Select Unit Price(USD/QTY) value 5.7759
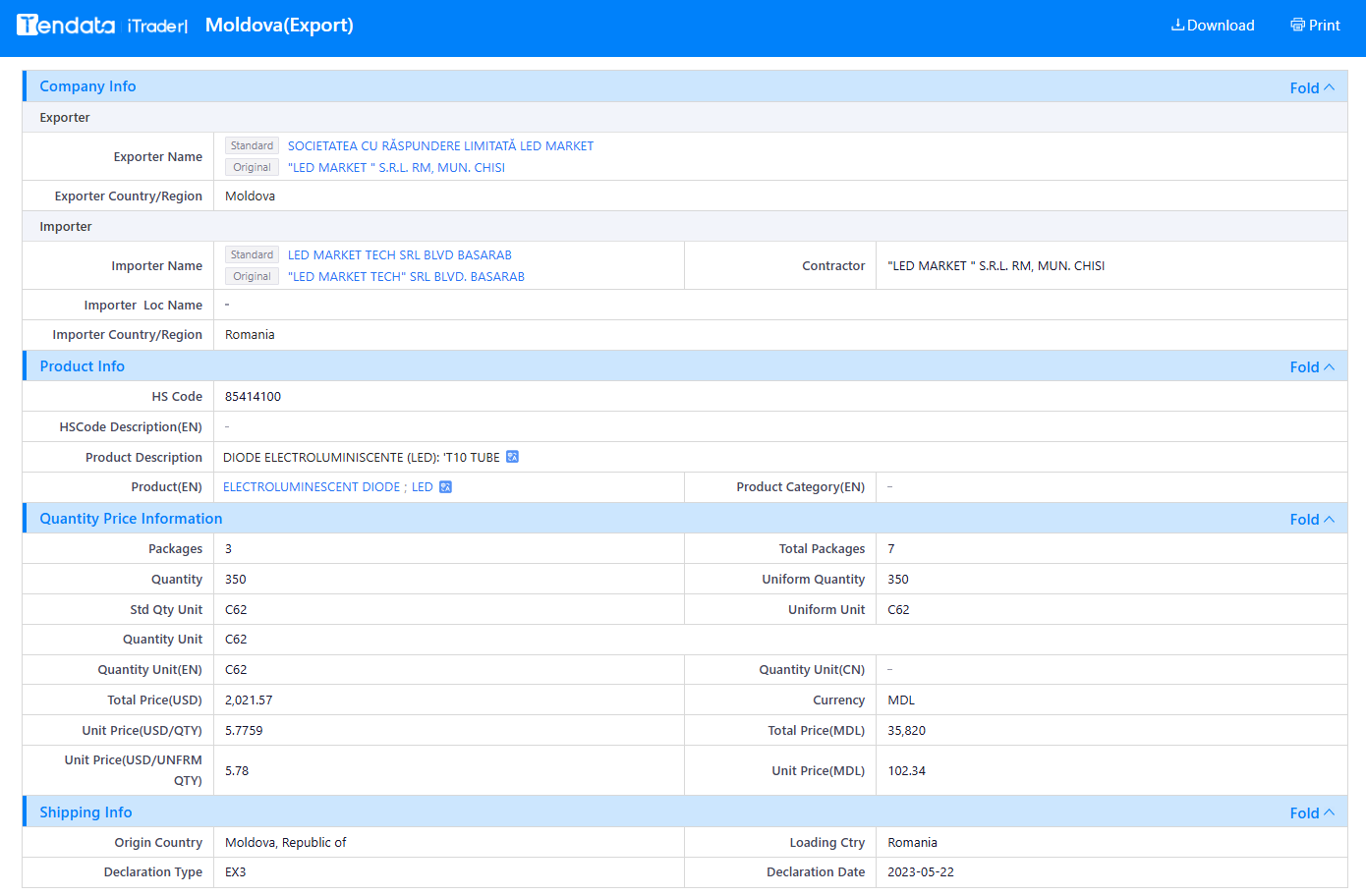 point(244,730)
